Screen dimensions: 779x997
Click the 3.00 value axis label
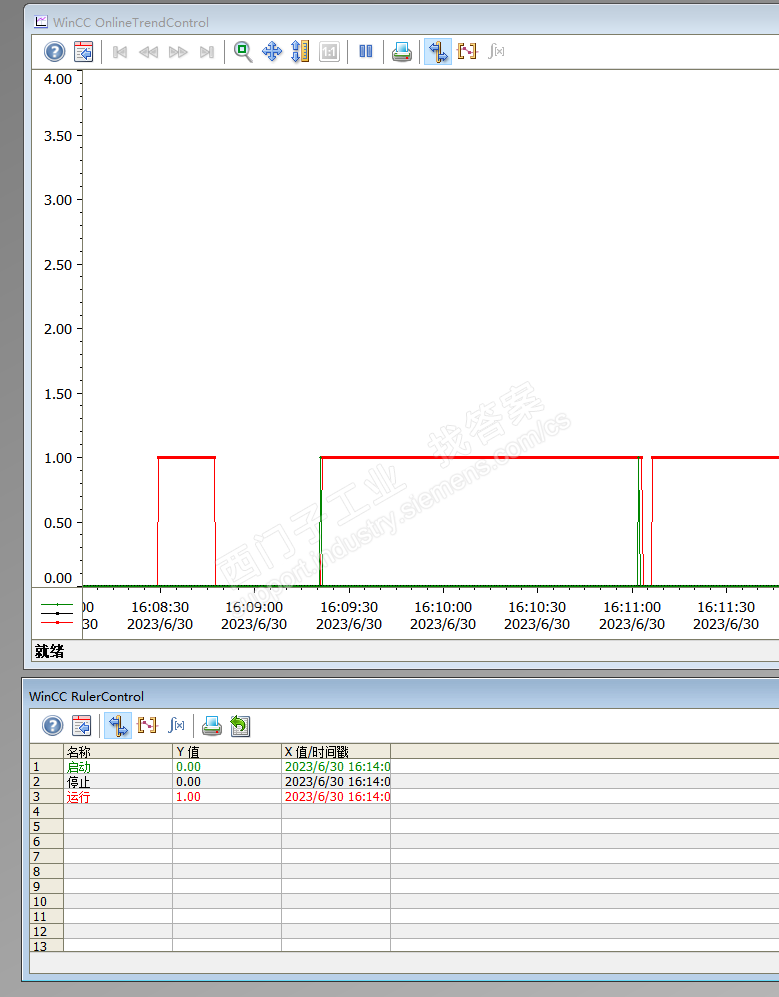[58, 200]
